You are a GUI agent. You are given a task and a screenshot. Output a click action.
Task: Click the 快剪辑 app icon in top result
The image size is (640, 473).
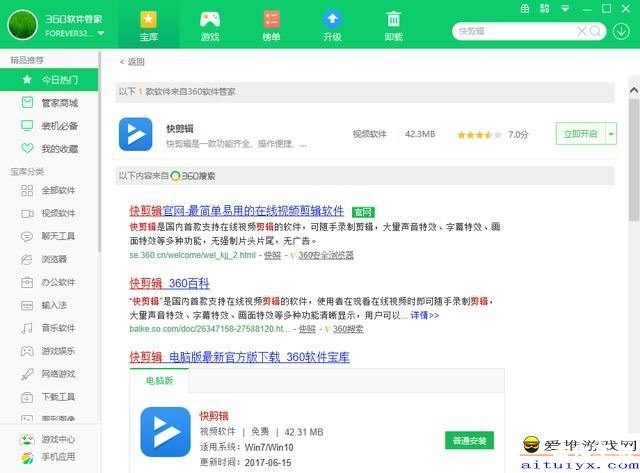click(x=136, y=134)
